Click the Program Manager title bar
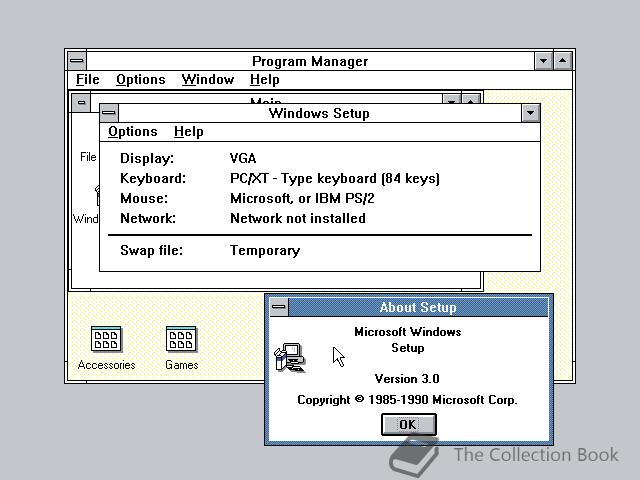This screenshot has width=640, height=480. tap(310, 61)
